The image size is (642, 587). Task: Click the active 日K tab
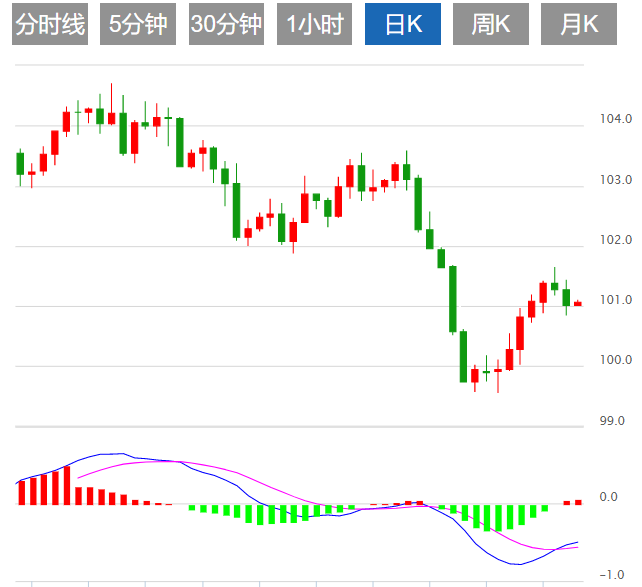pos(403,25)
